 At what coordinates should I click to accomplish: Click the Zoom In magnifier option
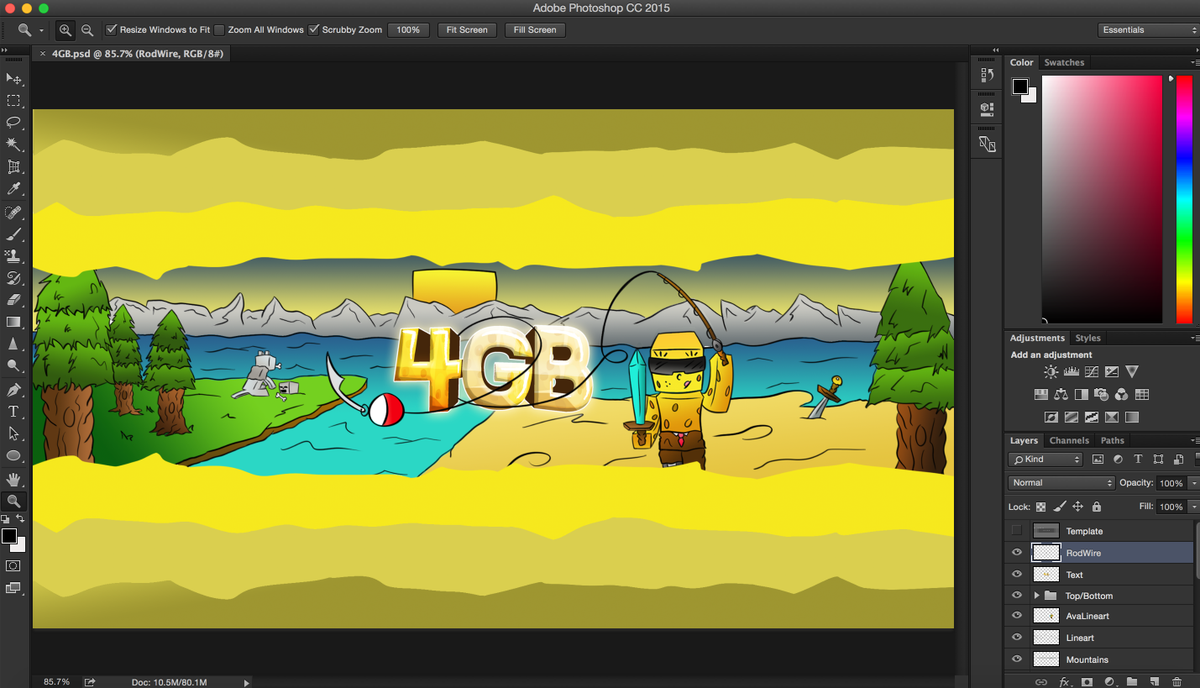[x=67, y=30]
